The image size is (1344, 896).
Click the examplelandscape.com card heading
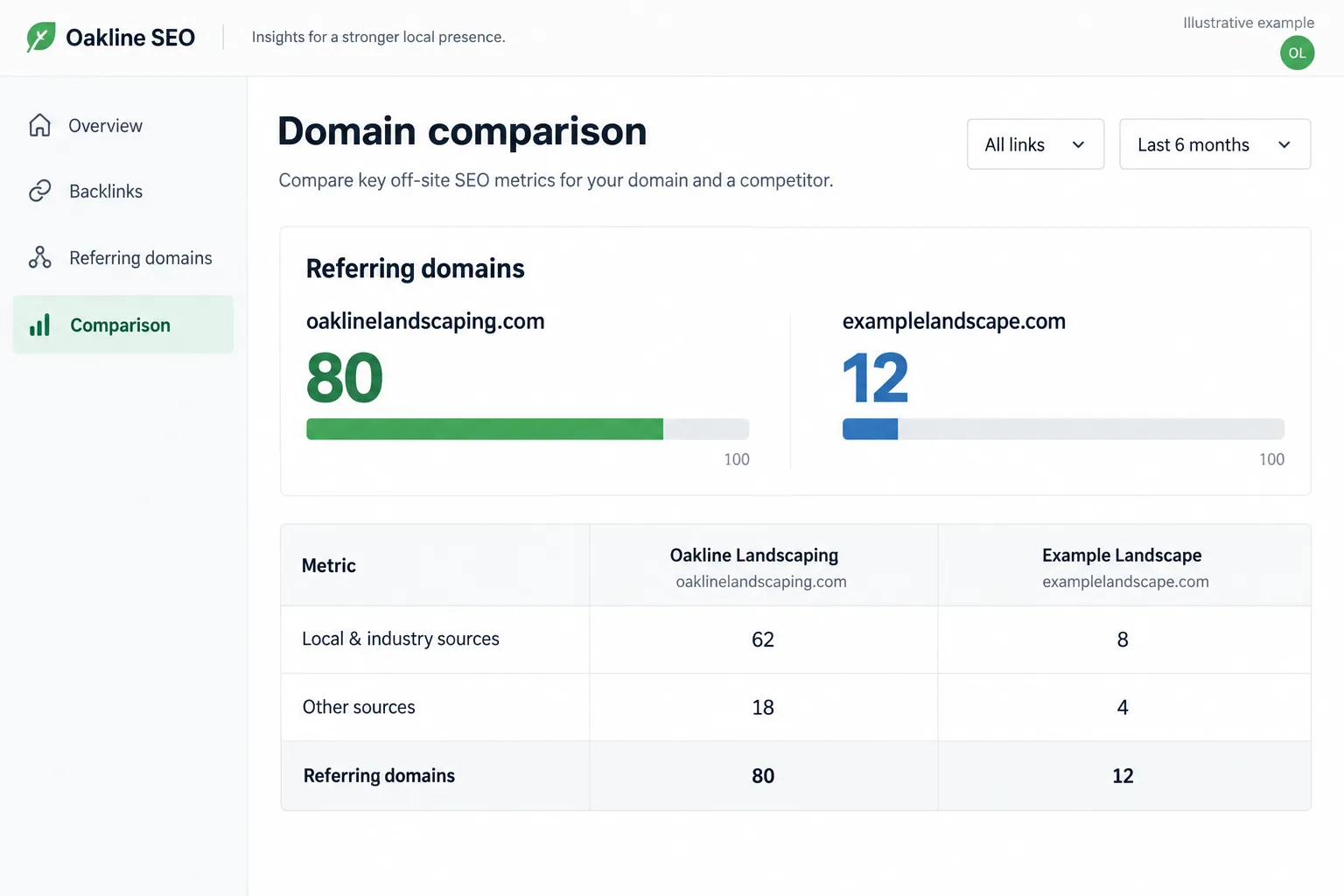tap(954, 321)
